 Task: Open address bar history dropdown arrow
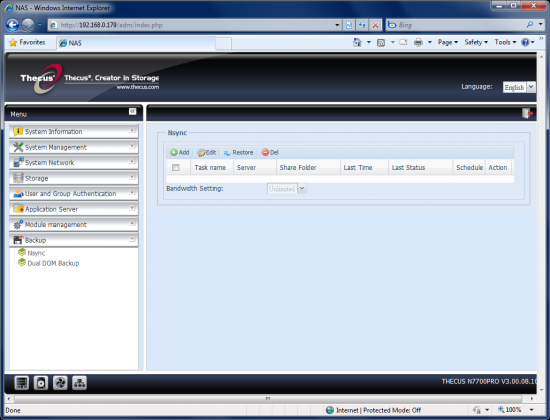[337, 25]
